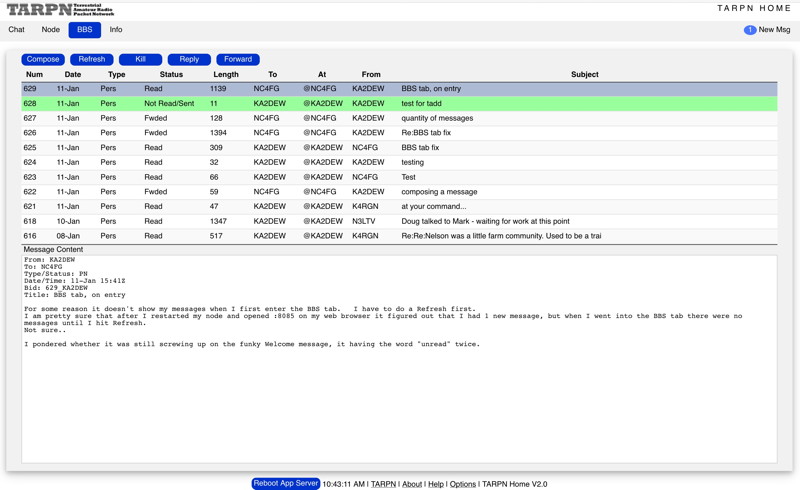Click 08-Jan date in row 616
Viewport: 800px width, 490px height.
[x=68, y=236]
